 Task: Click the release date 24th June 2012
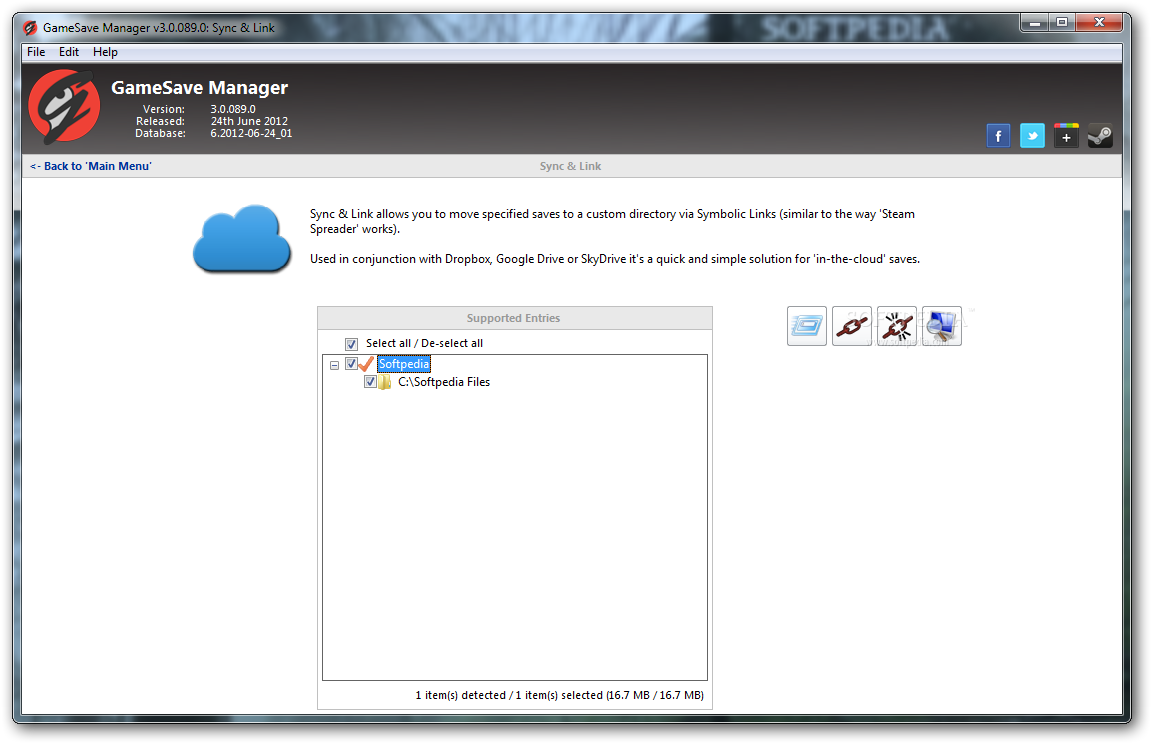[249, 121]
